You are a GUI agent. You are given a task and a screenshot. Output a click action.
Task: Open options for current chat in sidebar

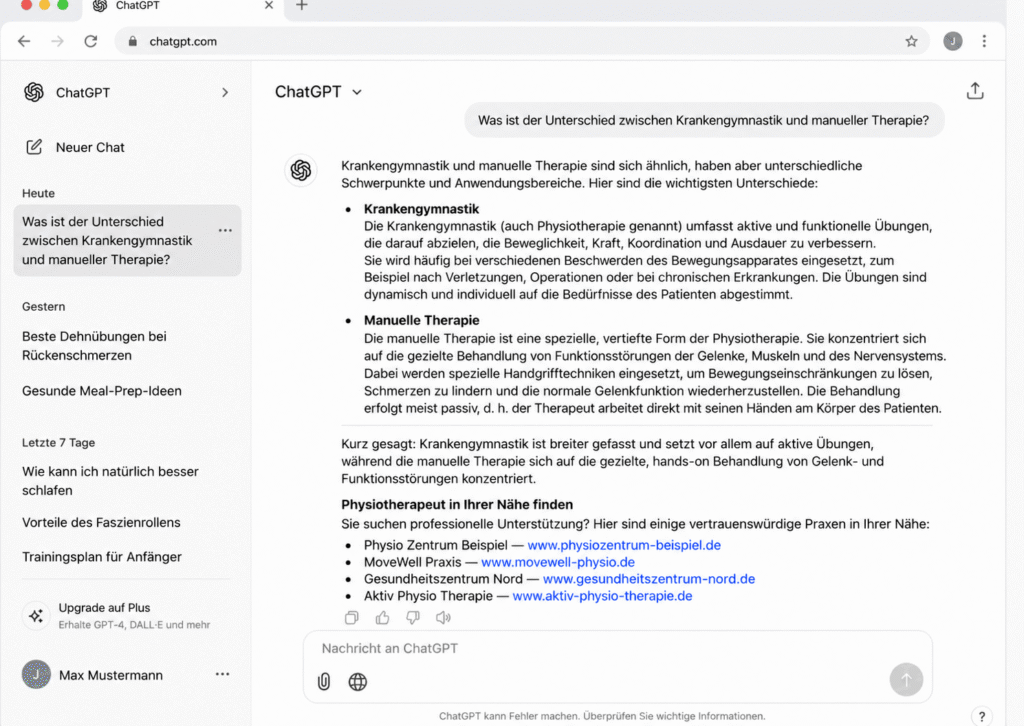(x=225, y=230)
